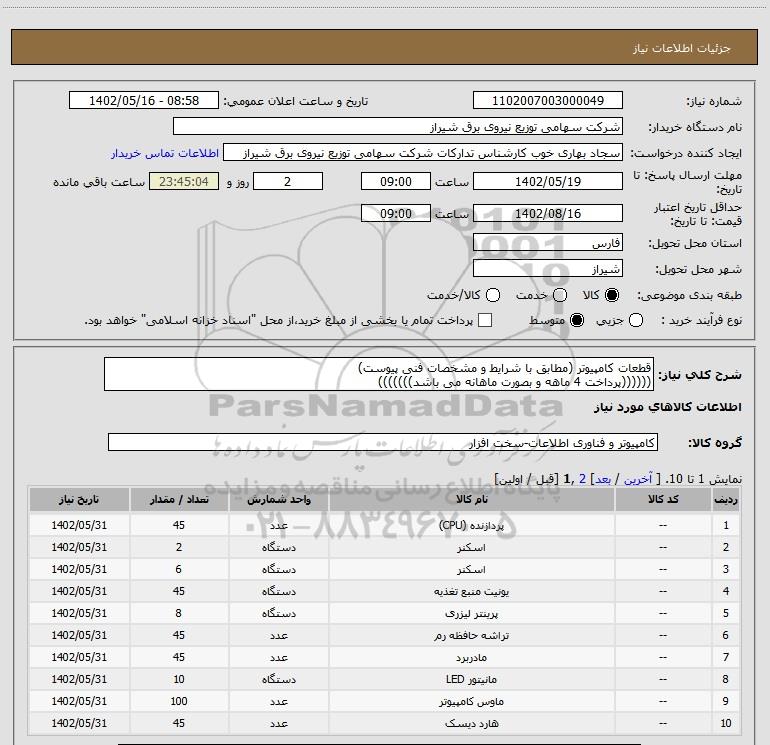Click the نام کالا column header
770x745 pixels.
[471, 499]
